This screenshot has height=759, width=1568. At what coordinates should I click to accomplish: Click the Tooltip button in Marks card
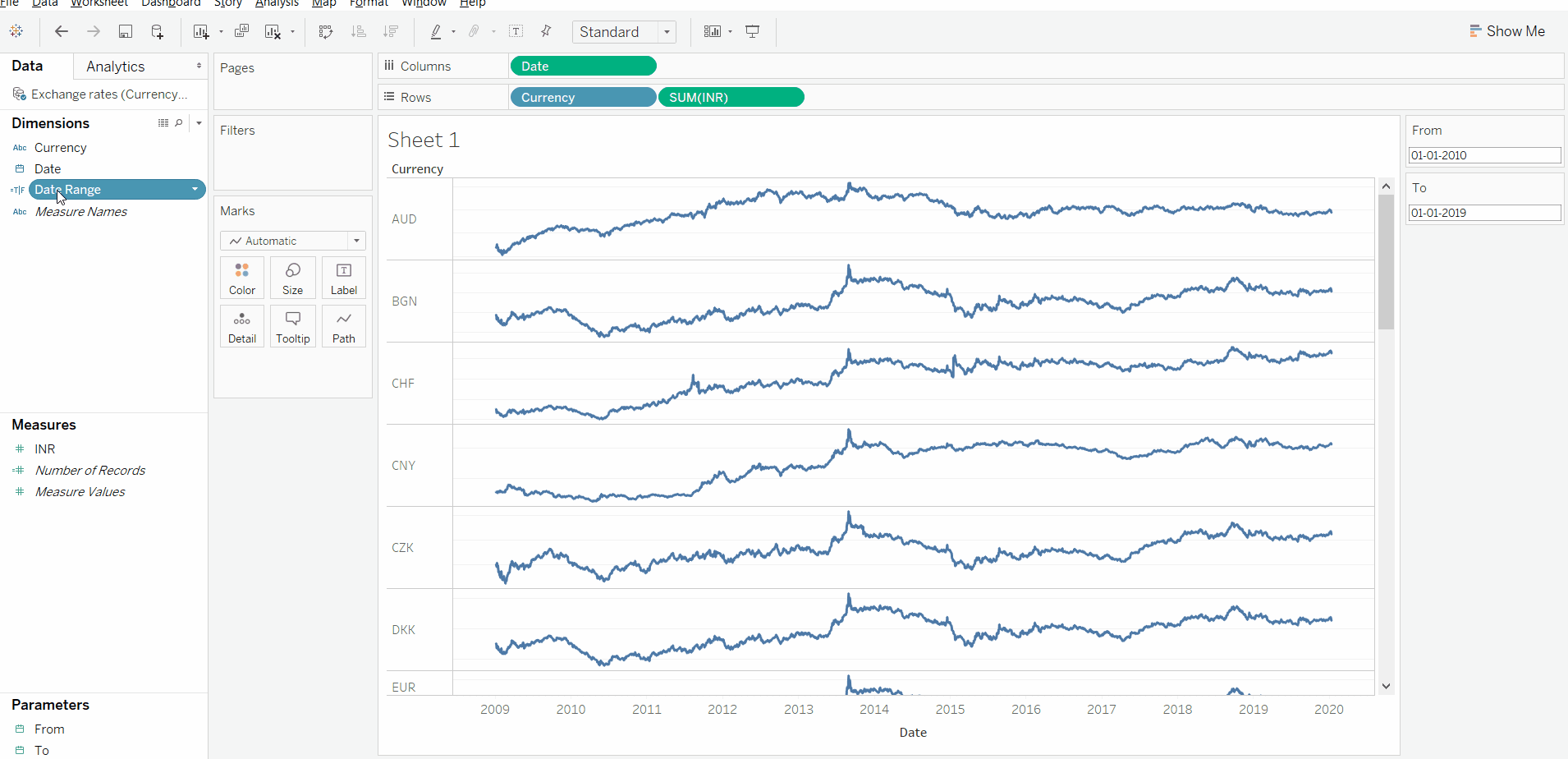[293, 326]
